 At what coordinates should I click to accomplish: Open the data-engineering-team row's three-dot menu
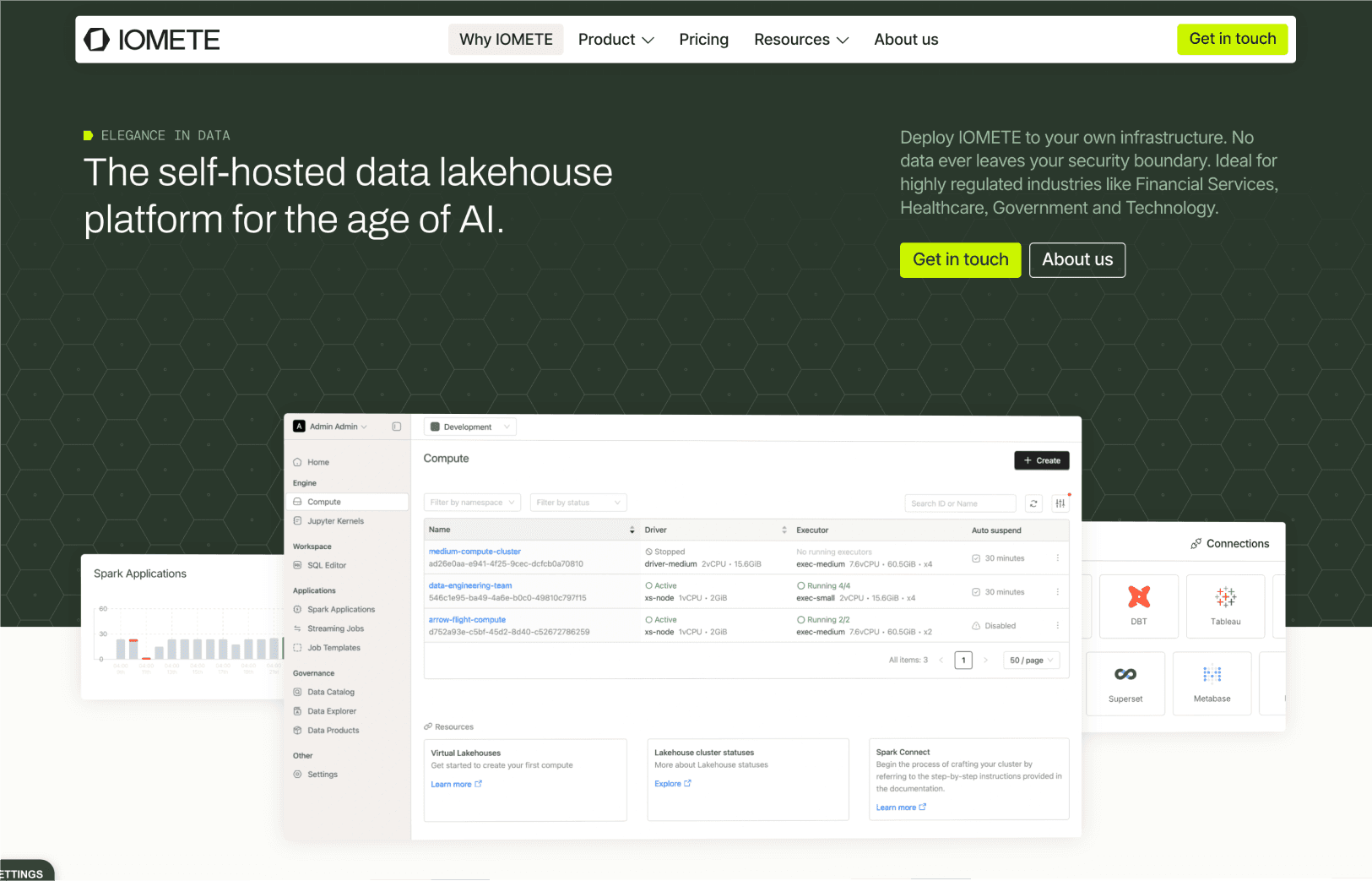click(1057, 592)
